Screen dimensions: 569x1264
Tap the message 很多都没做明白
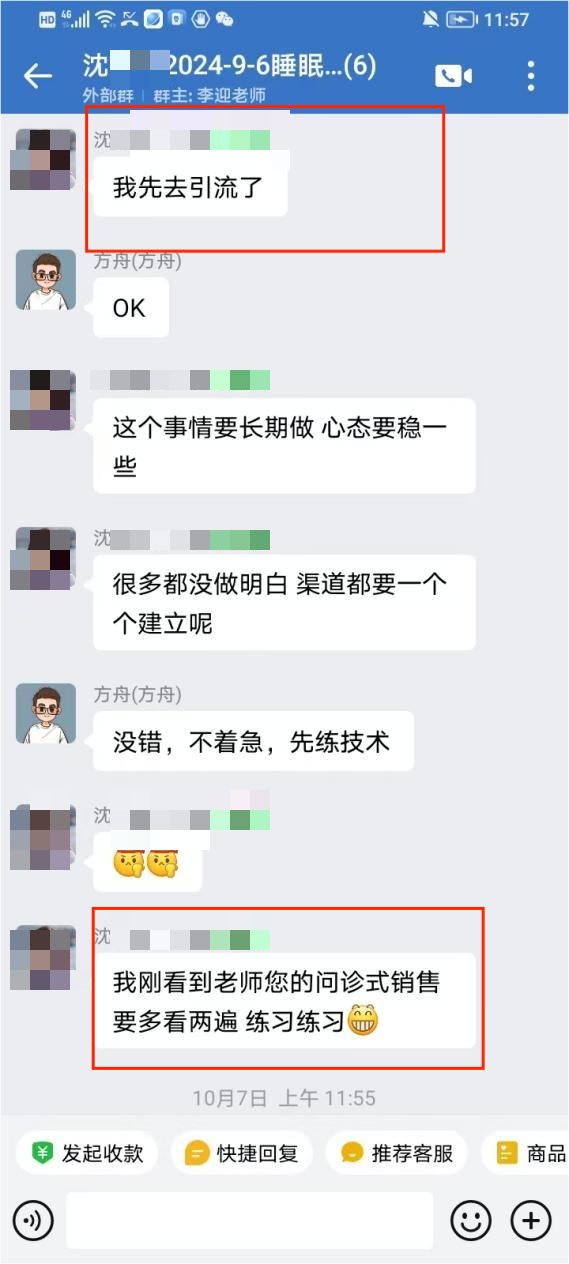284,603
